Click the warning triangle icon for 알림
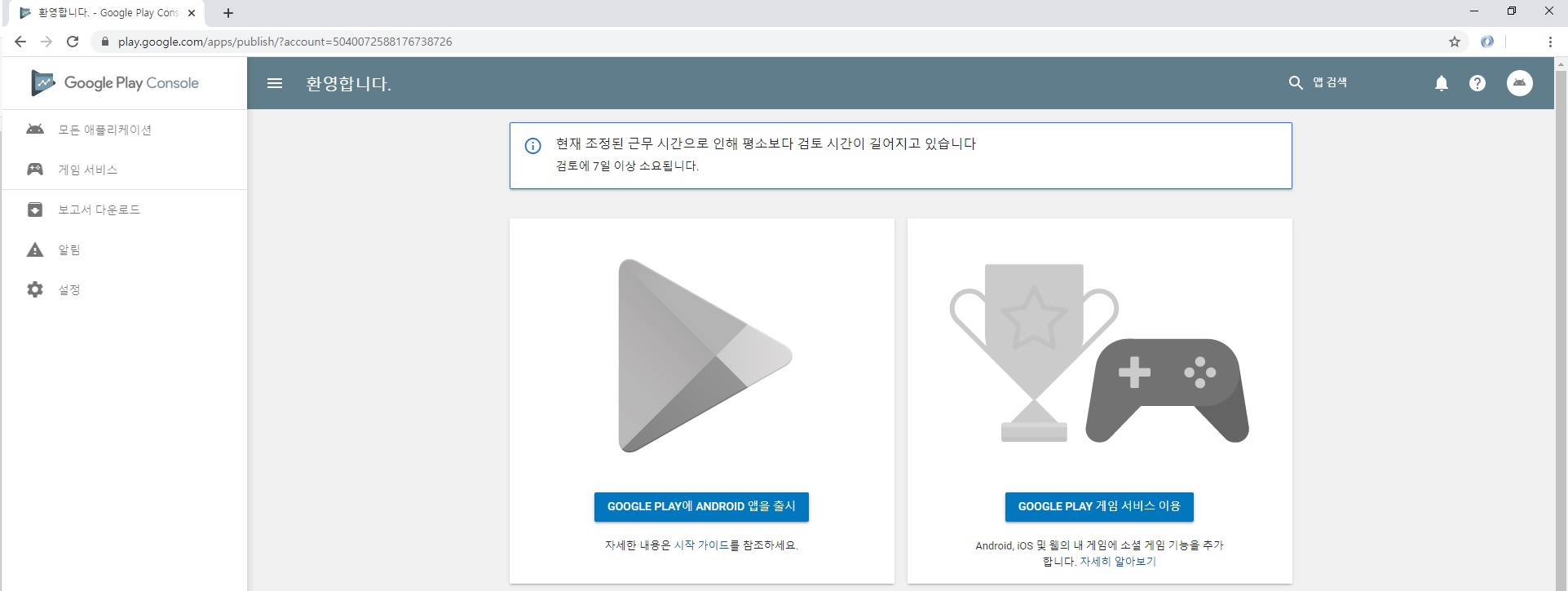 click(x=35, y=249)
